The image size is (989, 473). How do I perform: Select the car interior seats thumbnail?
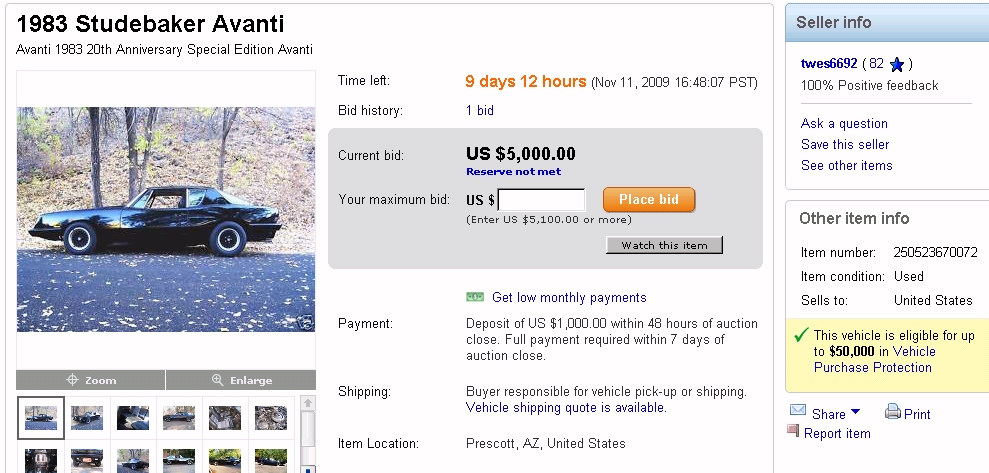(x=133, y=417)
